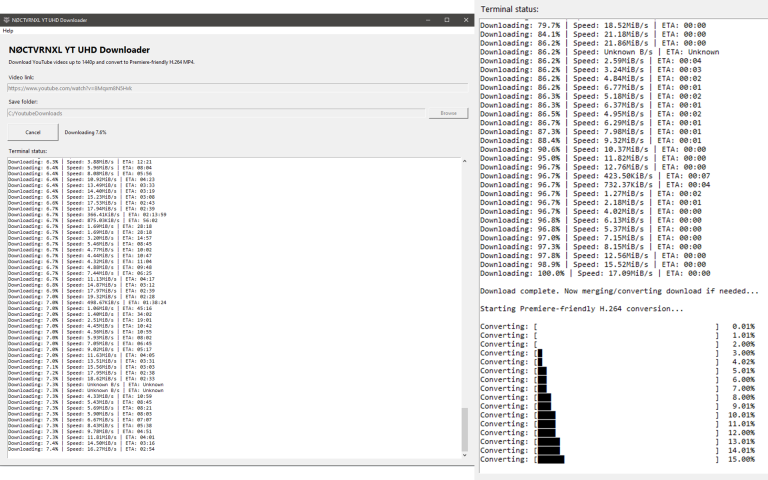Click right panel 'Downloading: 97.8%' line
The image size is (768, 480).
pos(593,255)
